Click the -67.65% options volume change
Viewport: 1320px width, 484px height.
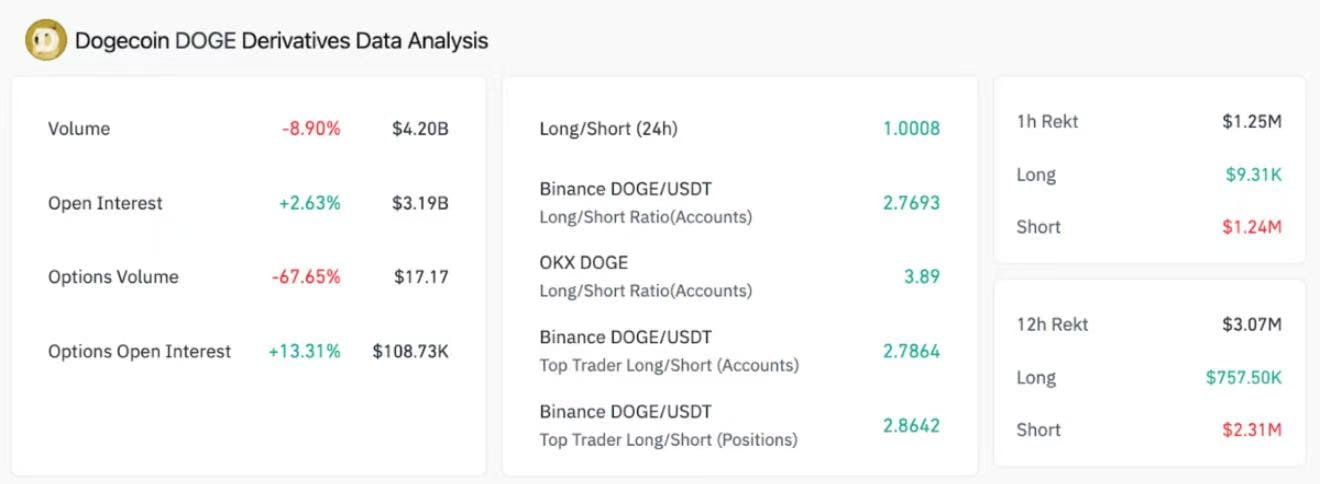coord(306,277)
